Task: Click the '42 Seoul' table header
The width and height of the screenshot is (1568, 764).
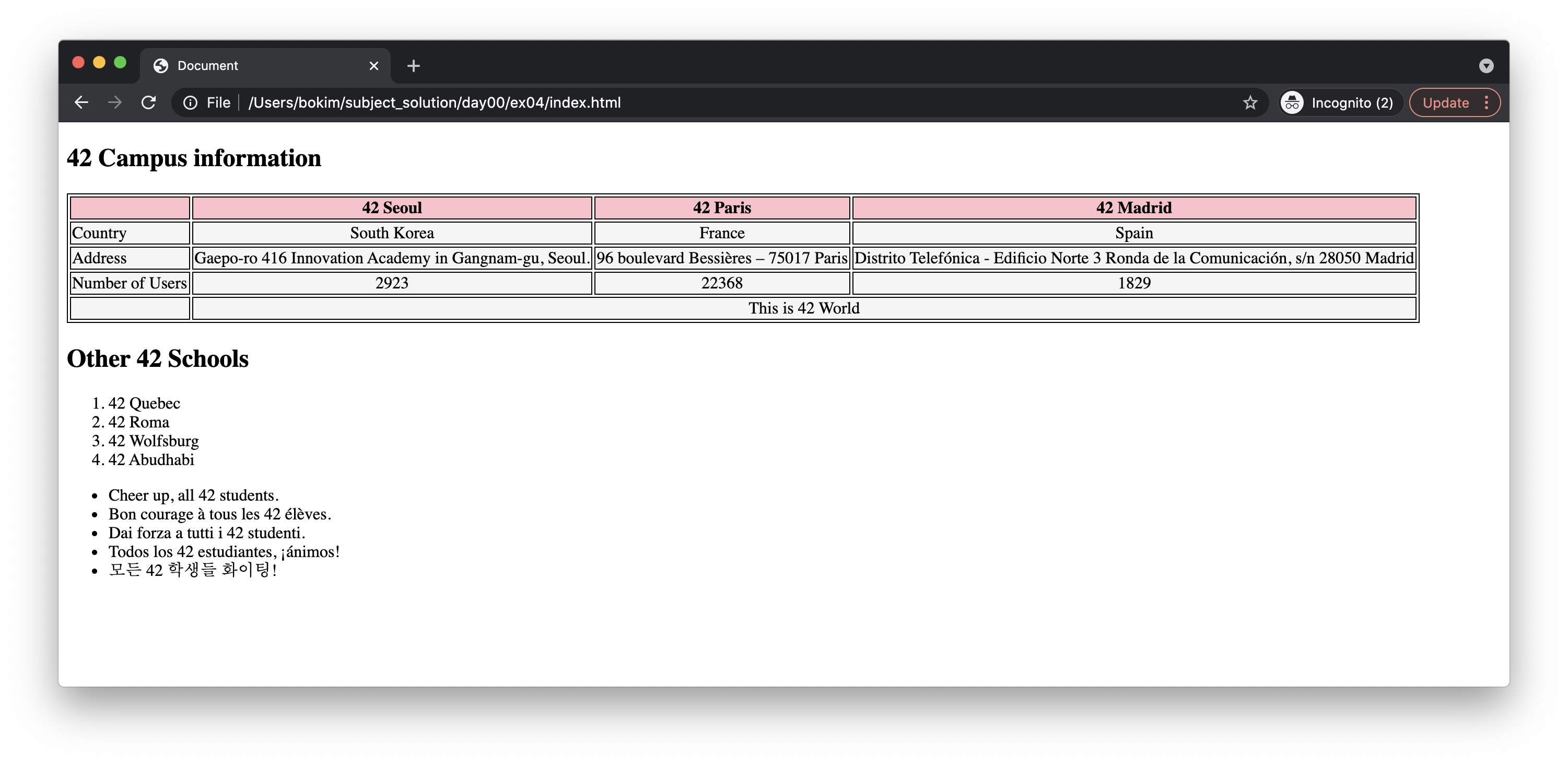Action: tap(392, 208)
